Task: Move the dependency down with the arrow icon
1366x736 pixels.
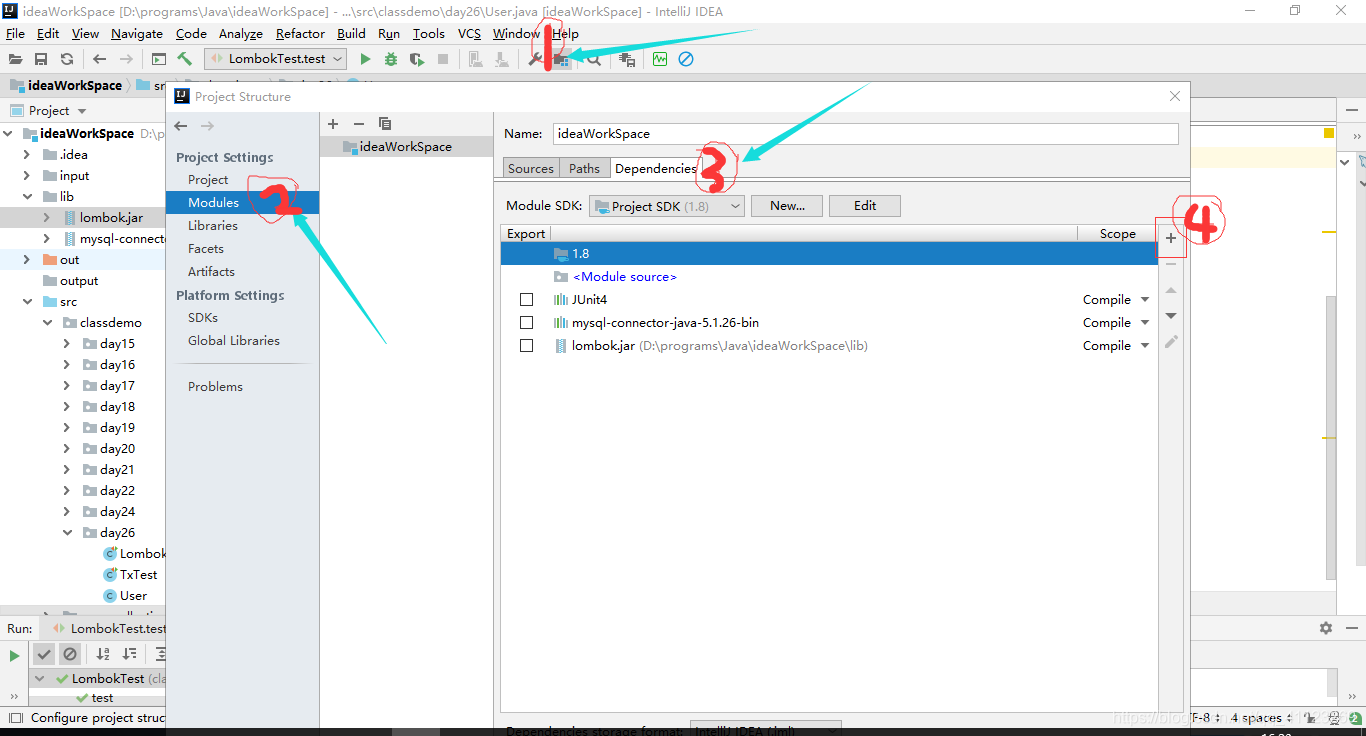Action: coord(1171,316)
